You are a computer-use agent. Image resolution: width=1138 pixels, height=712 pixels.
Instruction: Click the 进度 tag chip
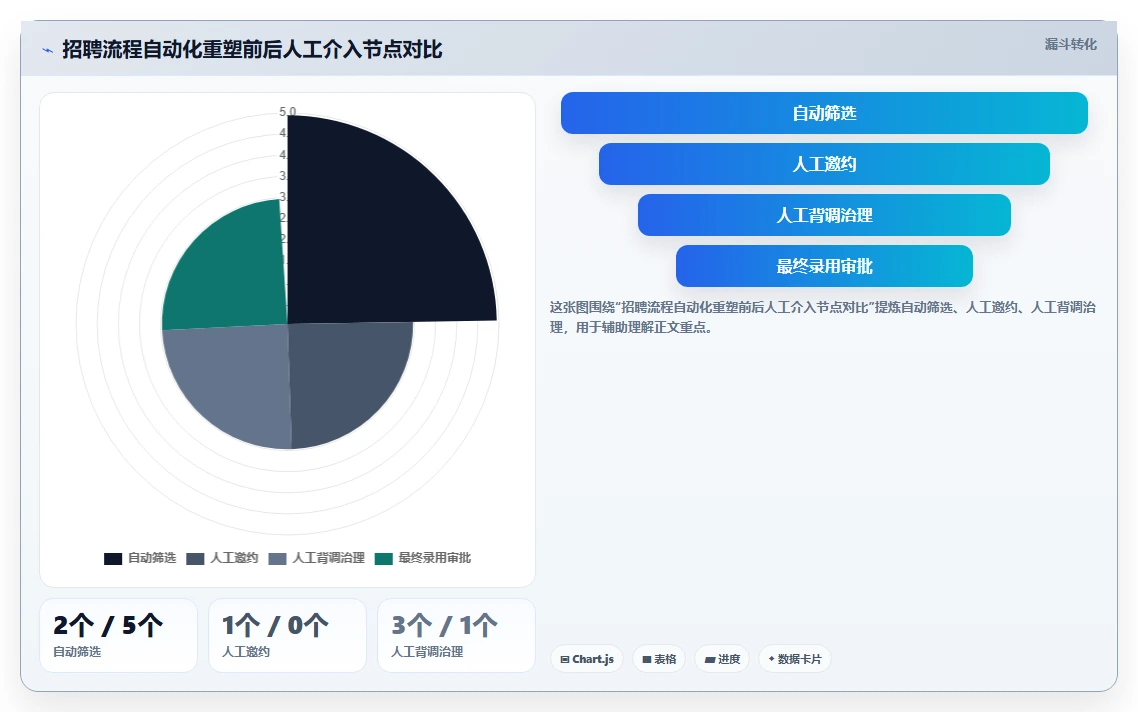722,659
